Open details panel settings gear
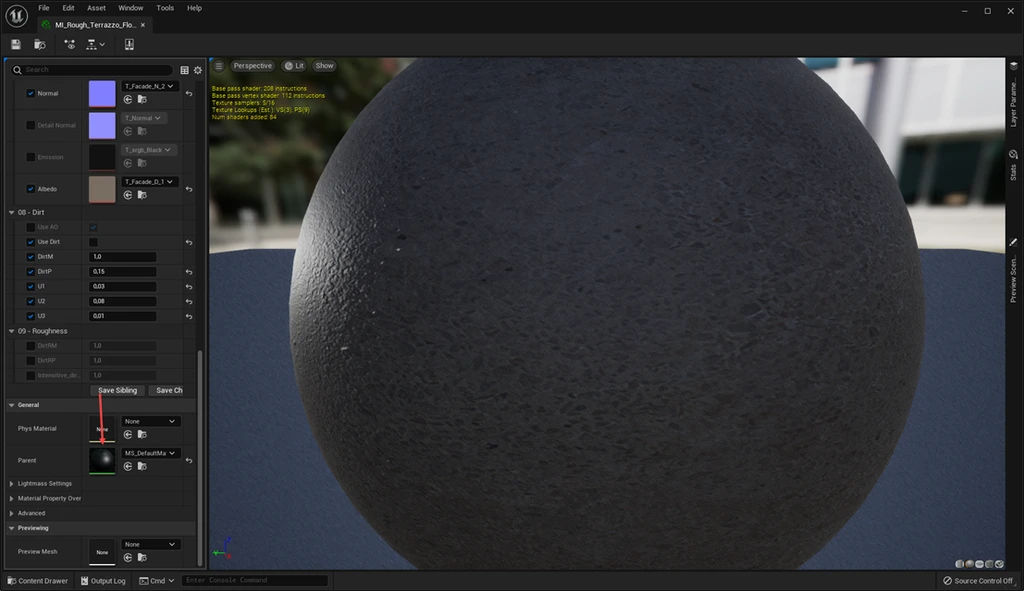The height and width of the screenshot is (591, 1024). coord(198,70)
